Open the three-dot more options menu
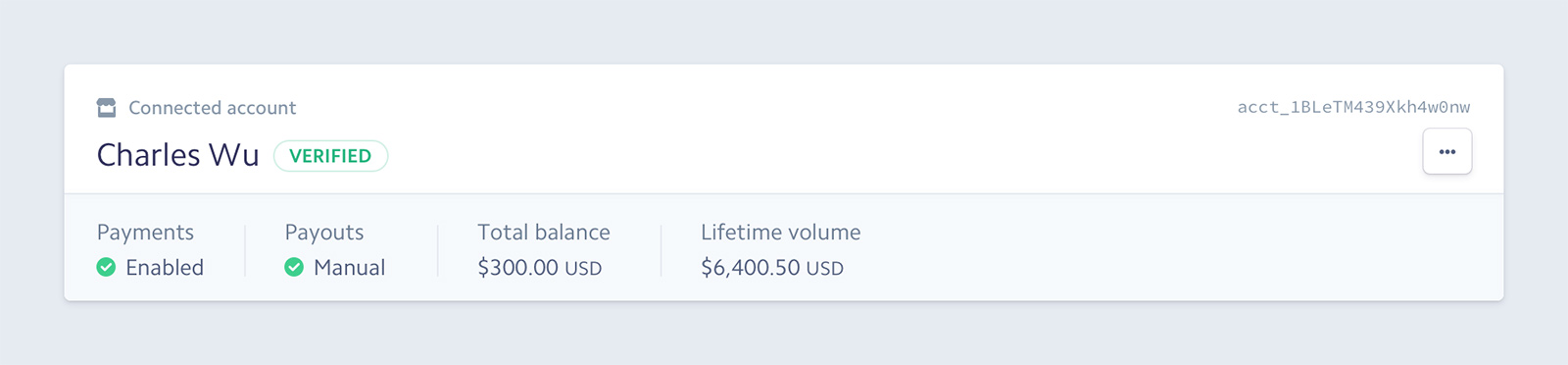 pyautogui.click(x=1446, y=151)
